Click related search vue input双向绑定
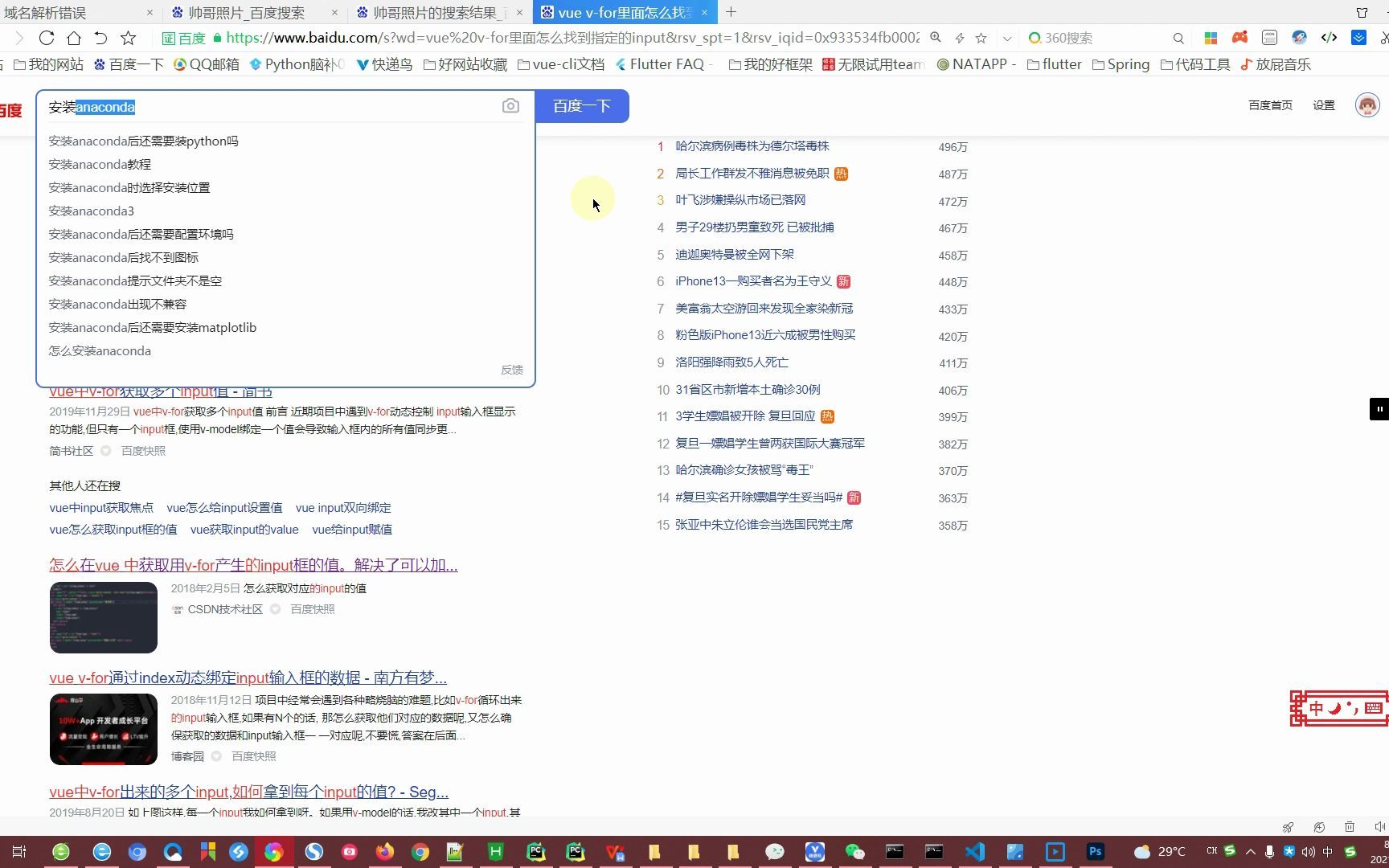The width and height of the screenshot is (1389, 868). [343, 508]
